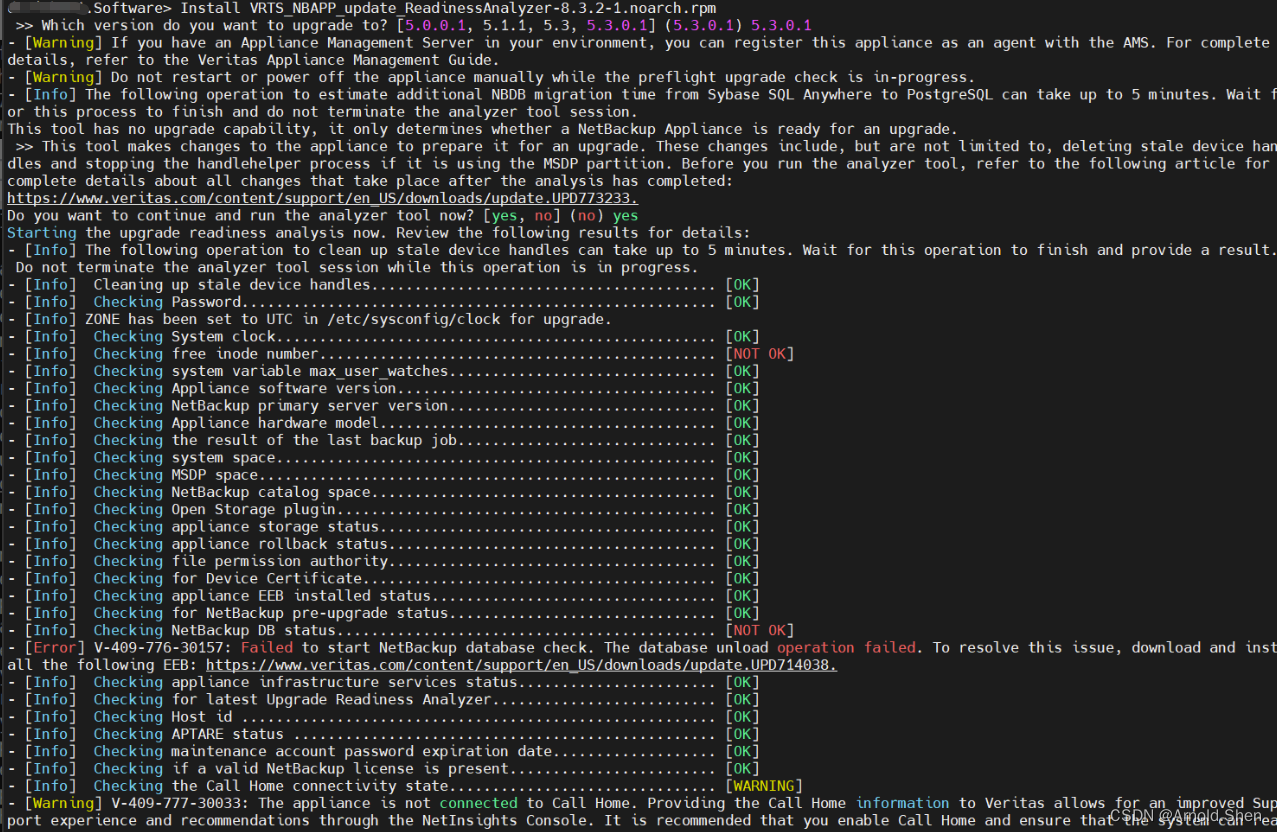Select the rpm file name VRTS_NBAPP_update_ReadinessAnalyzer-8.3.2-1.noarch.rpm
Image resolution: width=1277 pixels, height=832 pixels.
(483, 8)
